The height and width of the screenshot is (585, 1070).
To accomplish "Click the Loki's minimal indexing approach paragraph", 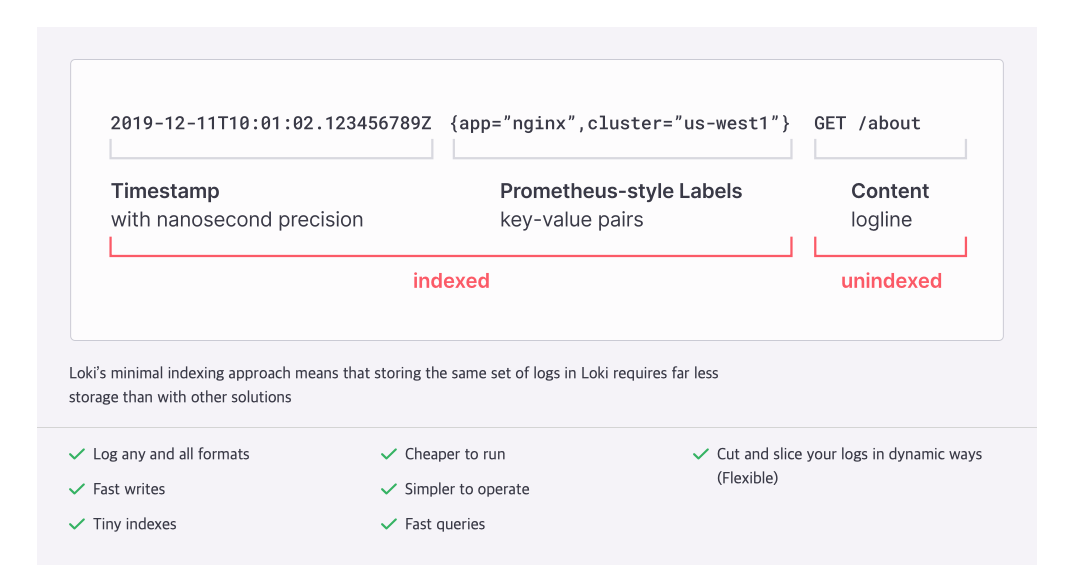I will coord(393,385).
